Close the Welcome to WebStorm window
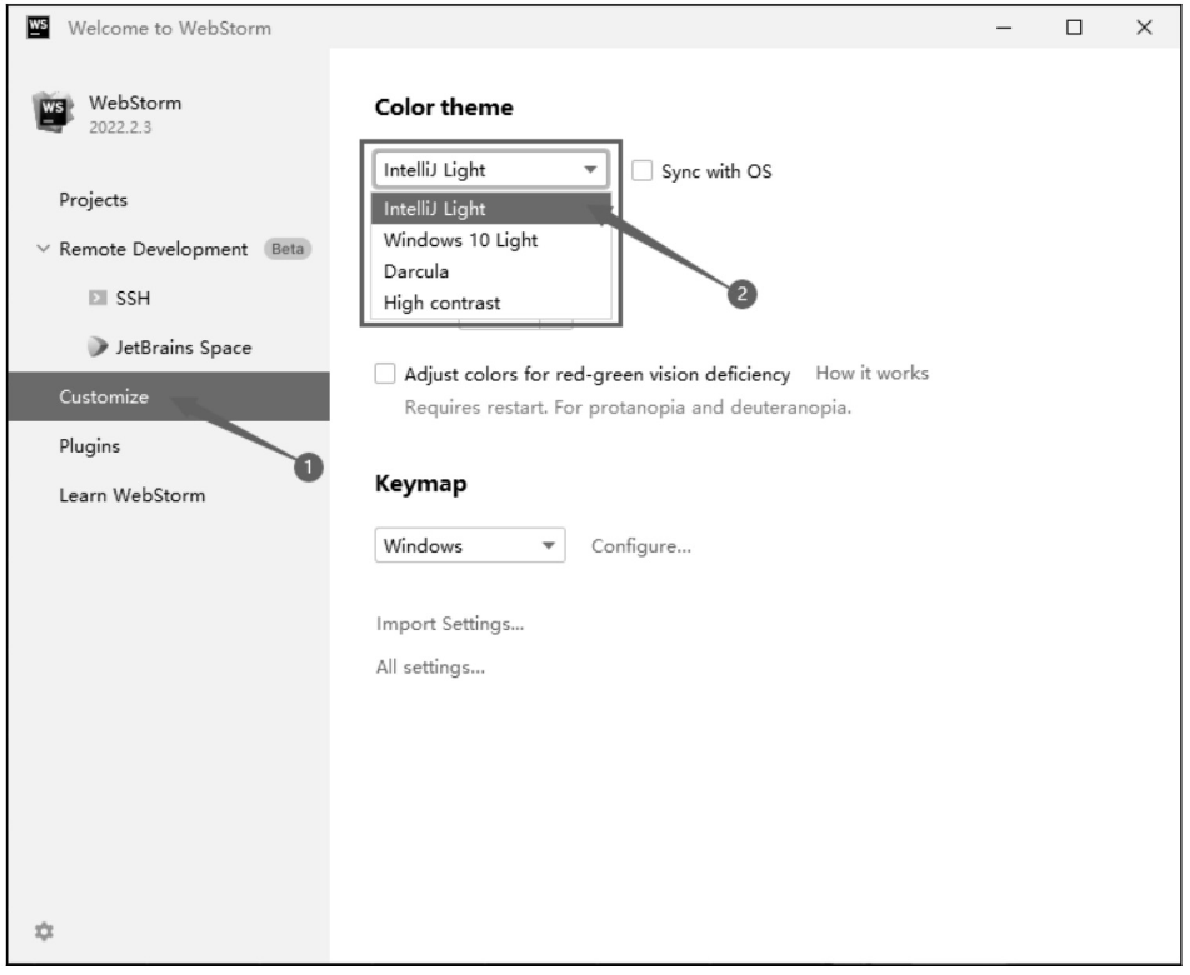This screenshot has width=1190, height=975. [1144, 27]
